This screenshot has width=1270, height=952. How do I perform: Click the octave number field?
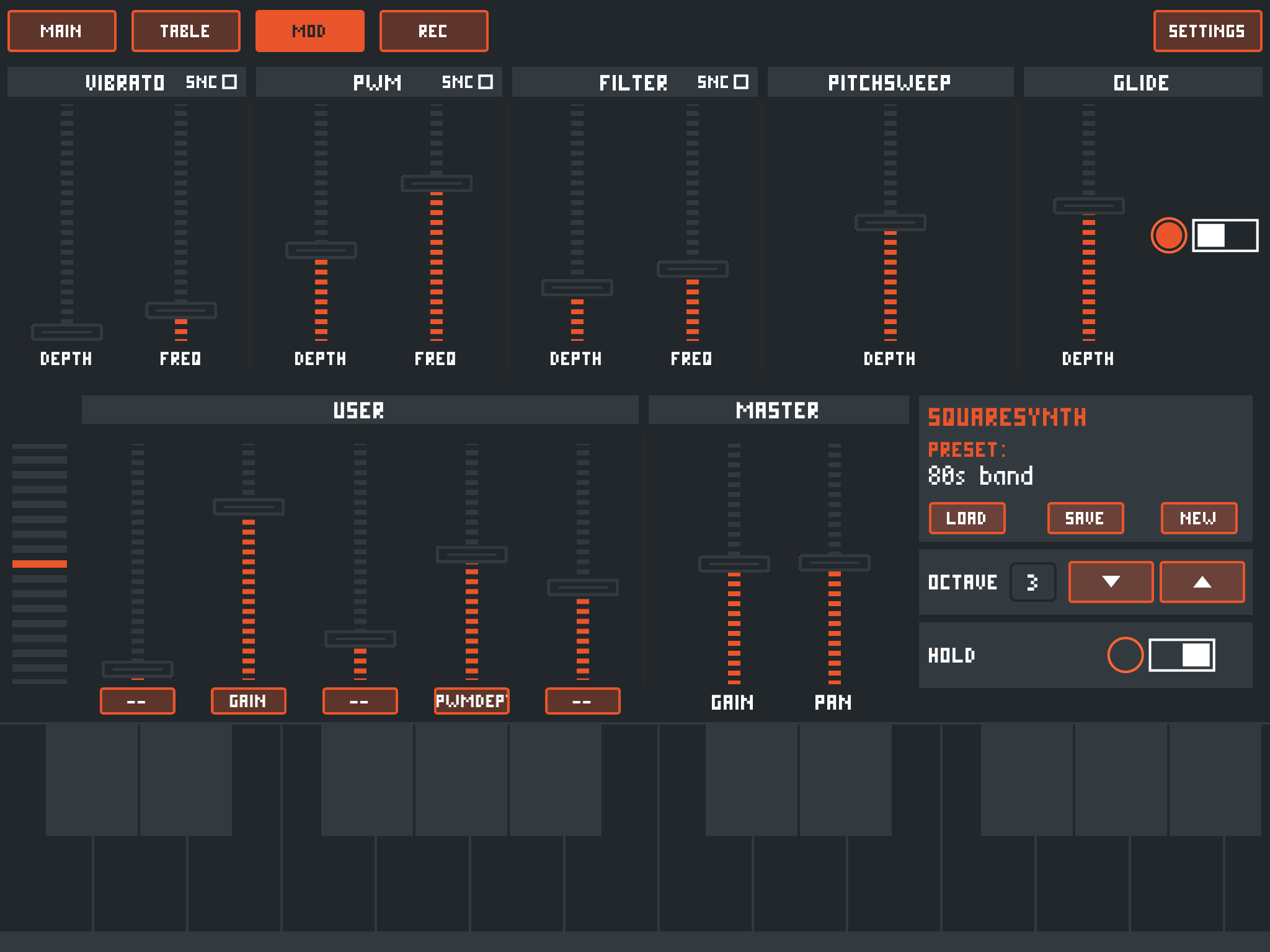tap(1032, 581)
